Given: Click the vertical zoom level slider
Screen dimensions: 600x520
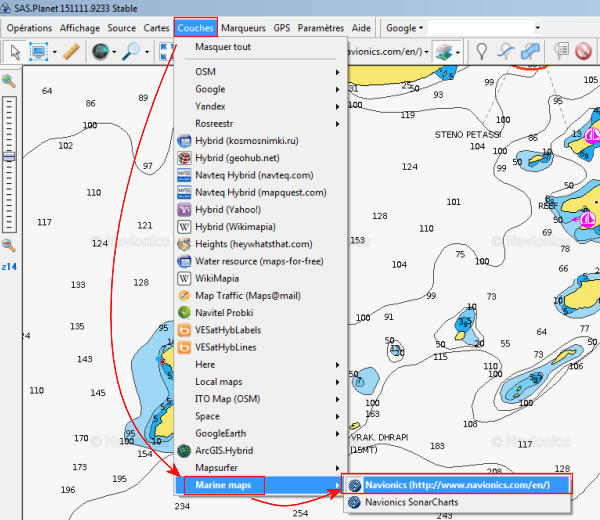Looking at the screenshot, I should pos(9,165).
